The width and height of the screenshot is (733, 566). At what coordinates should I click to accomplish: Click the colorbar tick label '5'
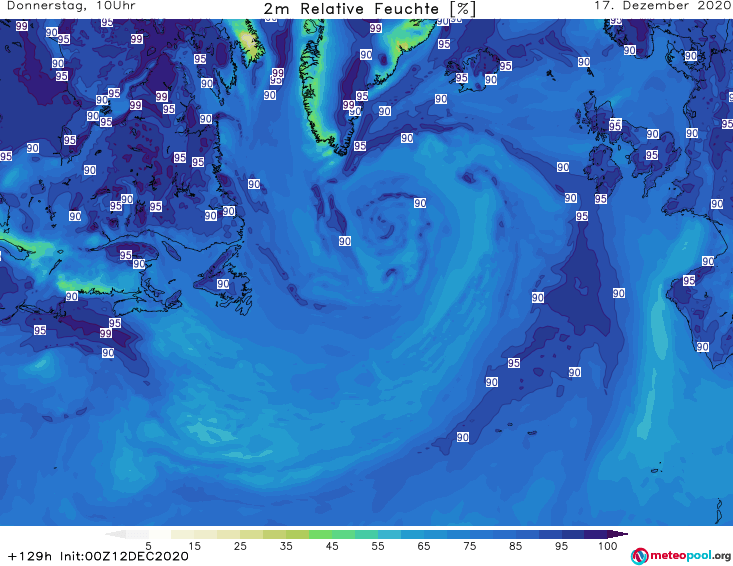pos(148,546)
